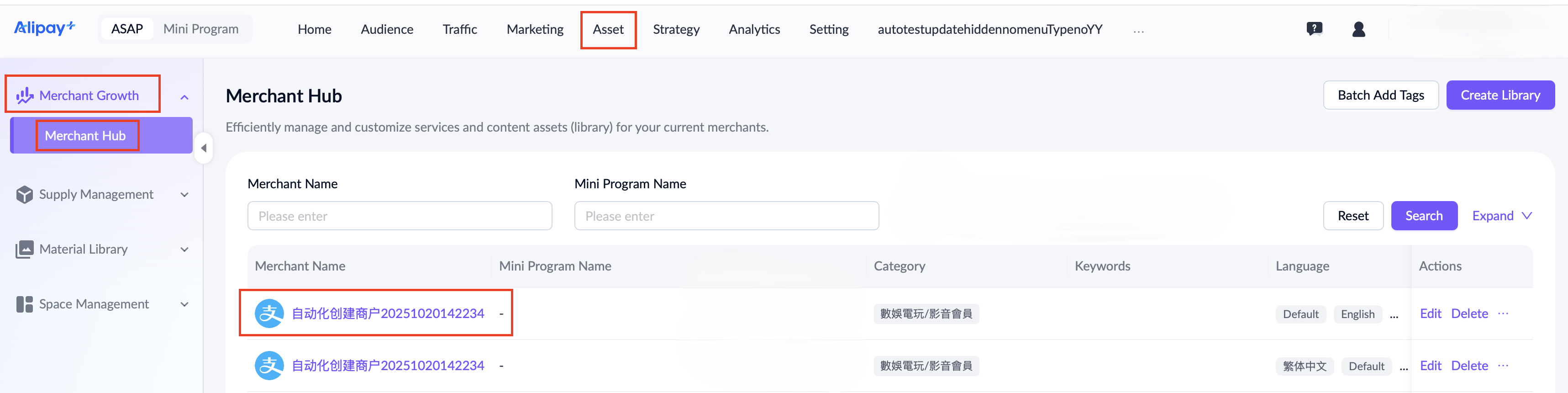Expand additional search filters
Screen dimensions: 1568x393
1501,216
